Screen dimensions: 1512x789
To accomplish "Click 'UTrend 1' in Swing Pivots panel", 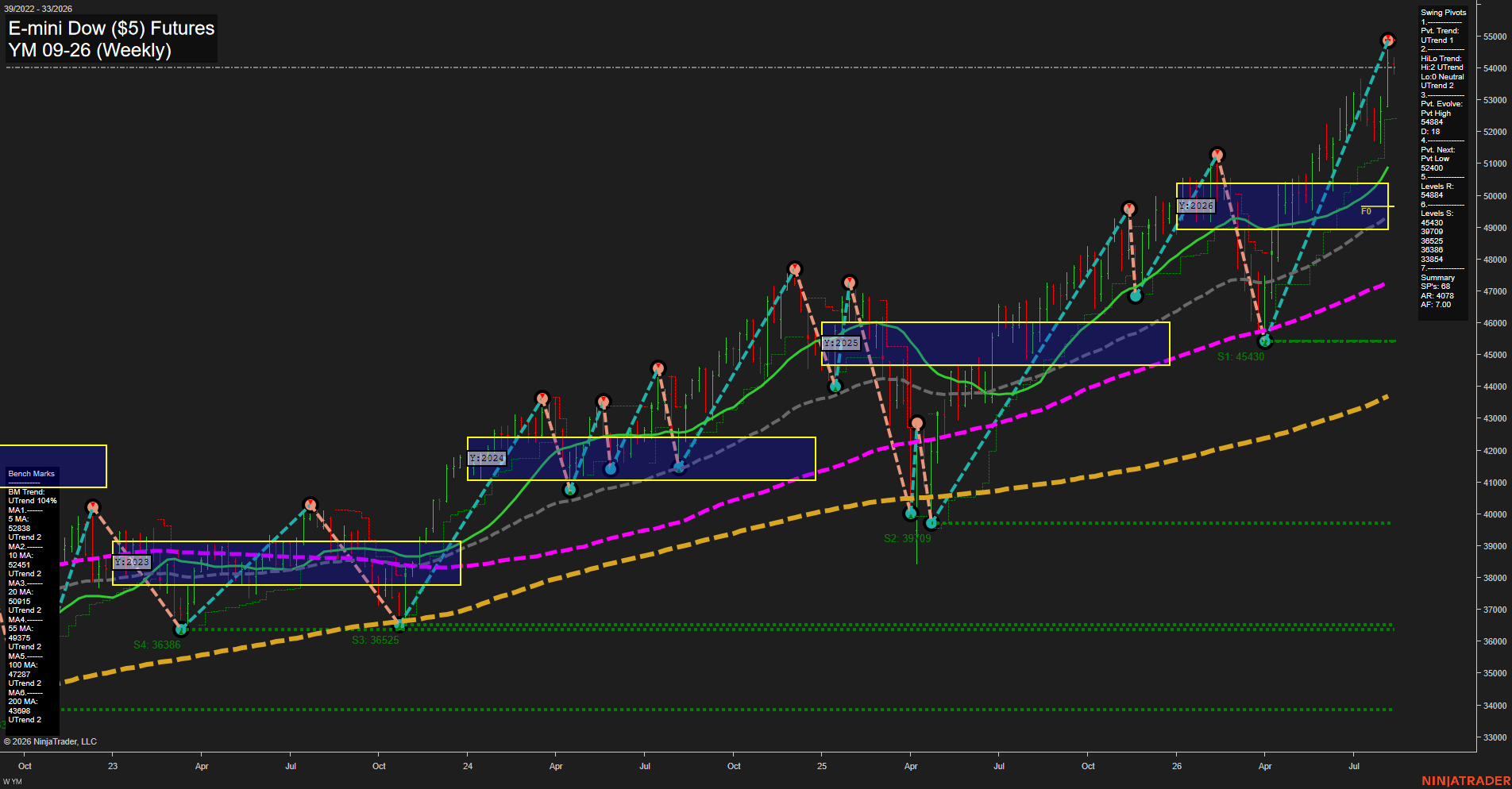I will (1437, 40).
